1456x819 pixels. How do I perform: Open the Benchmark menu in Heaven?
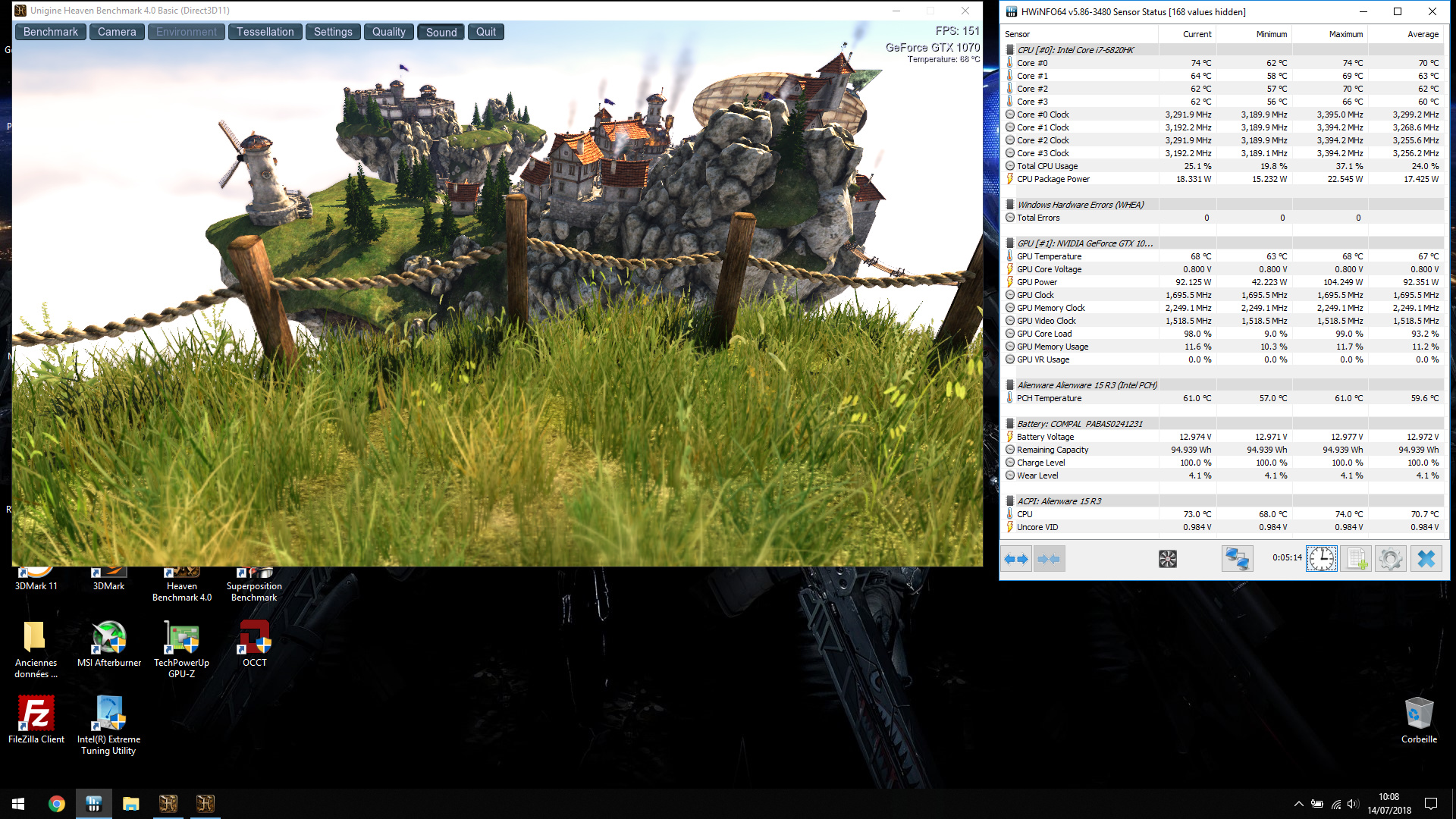point(51,32)
